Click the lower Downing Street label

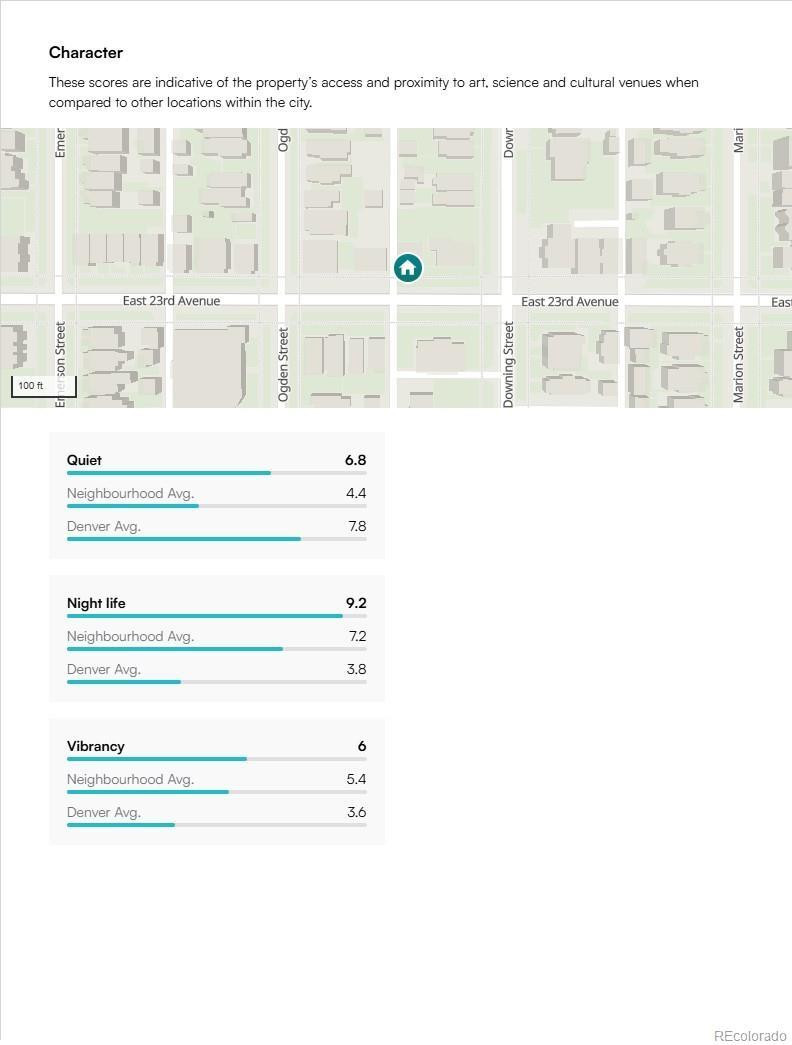509,363
